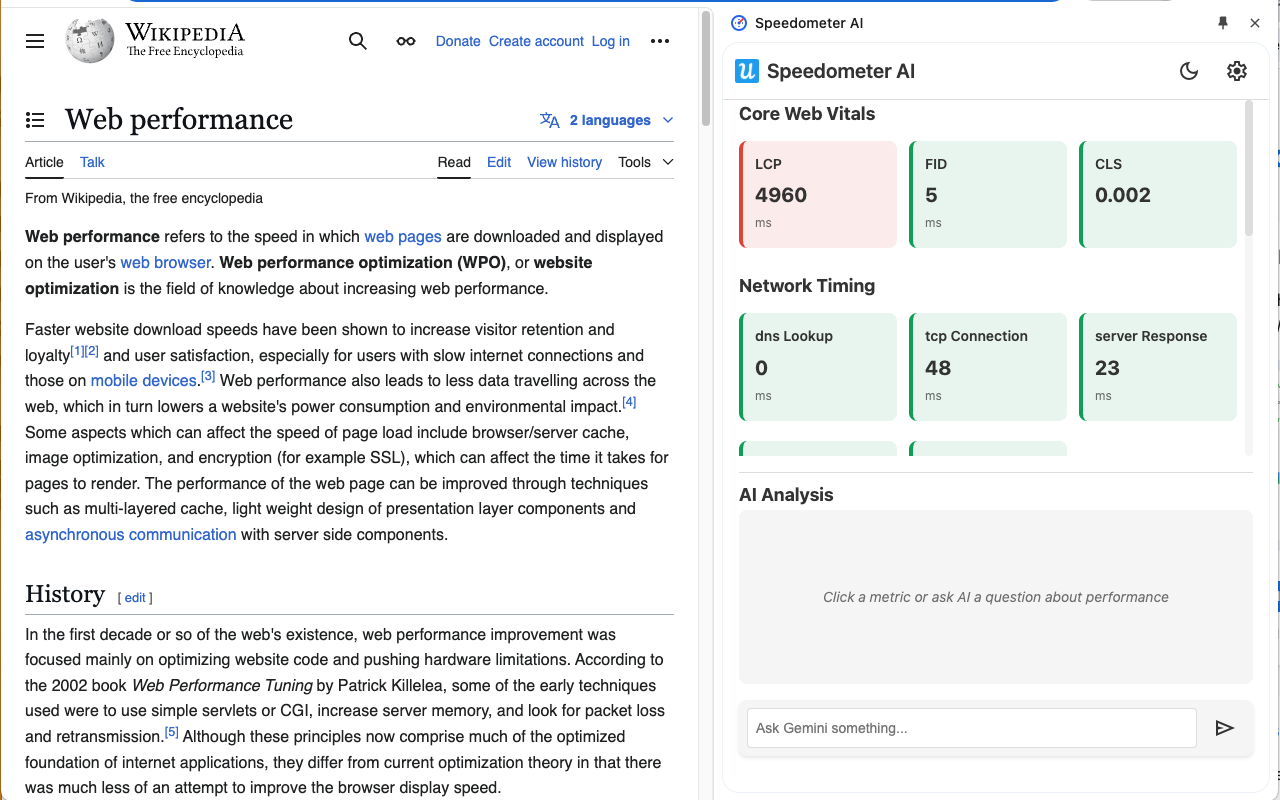The image size is (1280, 800).
Task: Click the Log in link
Action: tap(611, 41)
